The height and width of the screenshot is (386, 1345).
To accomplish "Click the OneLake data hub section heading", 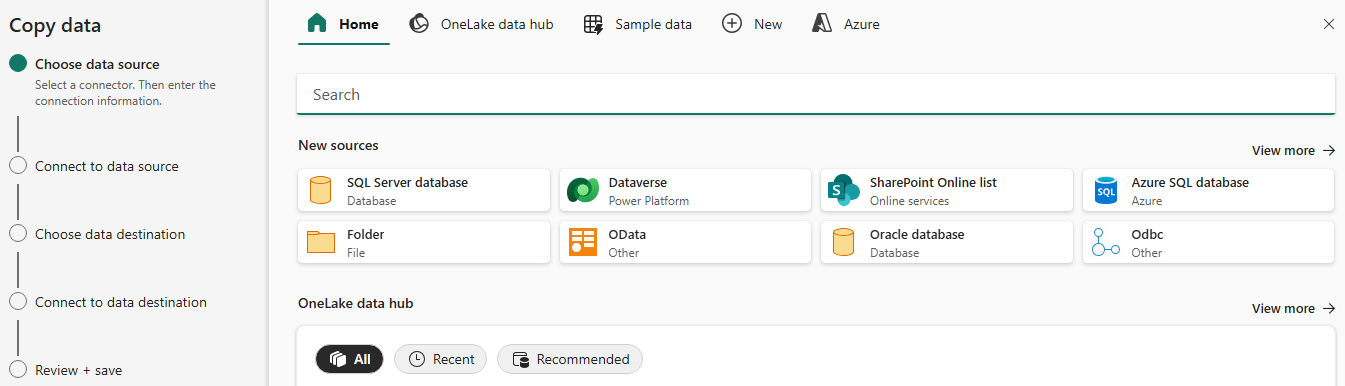I will tap(355, 303).
